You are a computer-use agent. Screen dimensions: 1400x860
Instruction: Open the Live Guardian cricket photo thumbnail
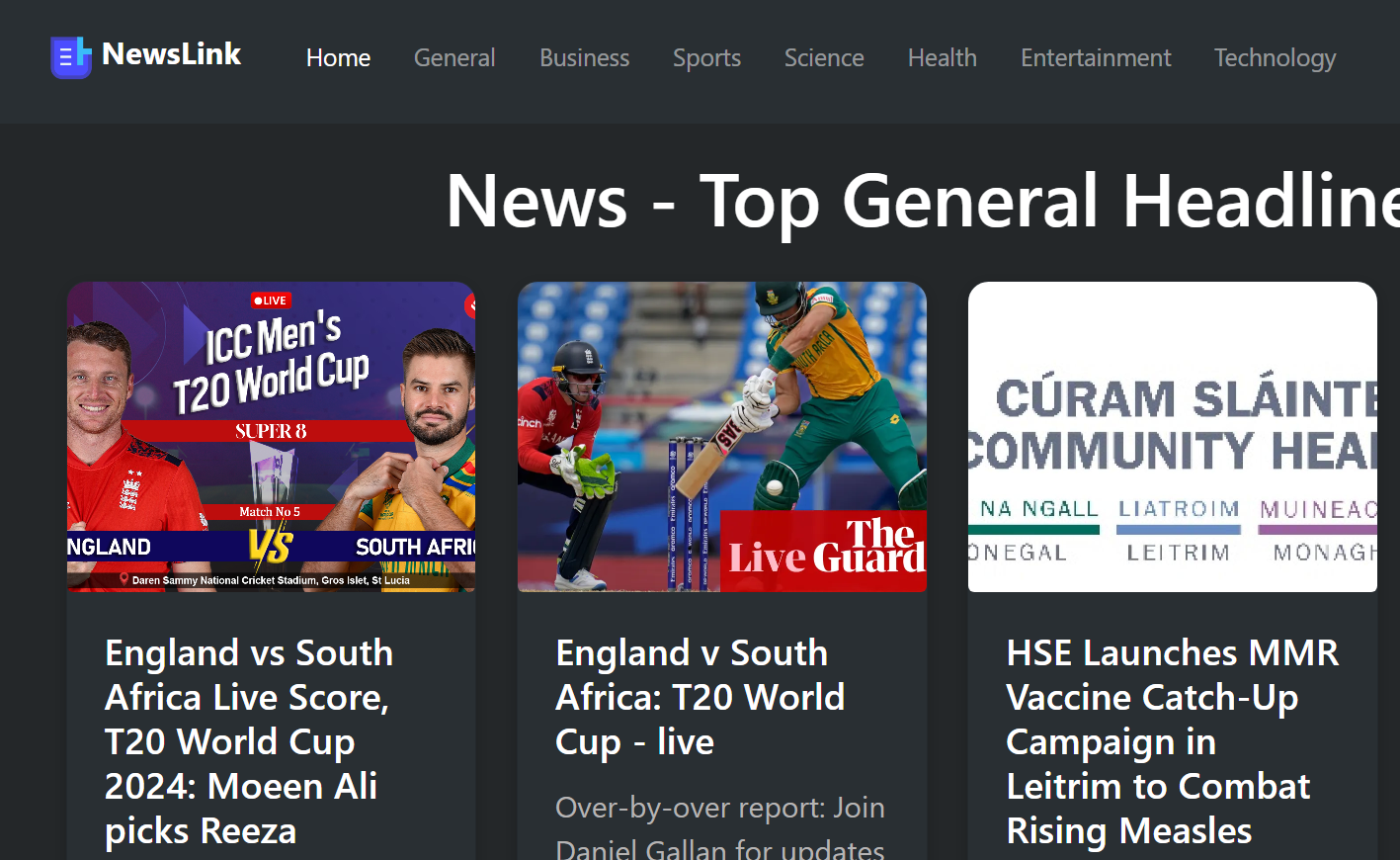[x=722, y=437]
